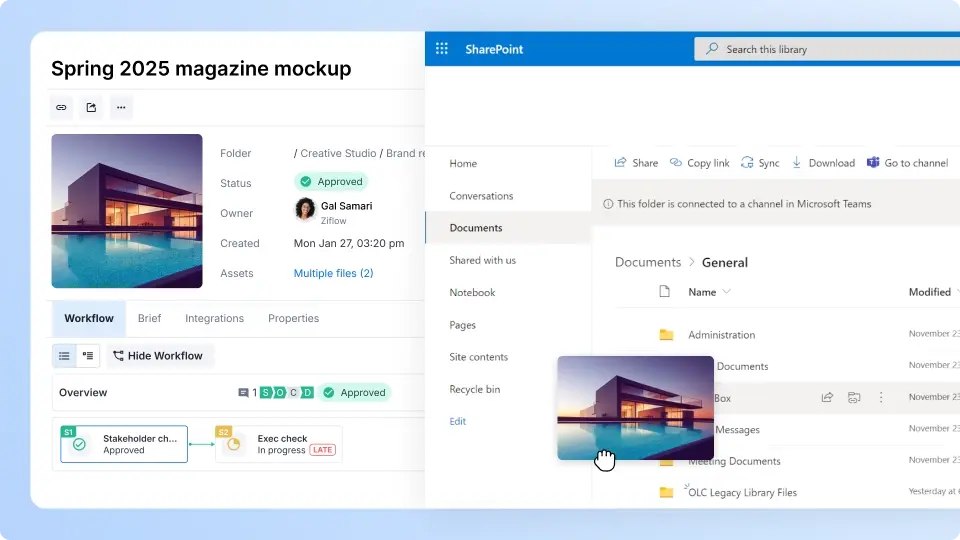Click the magazine mockup building thumbnail
The height and width of the screenshot is (540, 960).
point(127,211)
